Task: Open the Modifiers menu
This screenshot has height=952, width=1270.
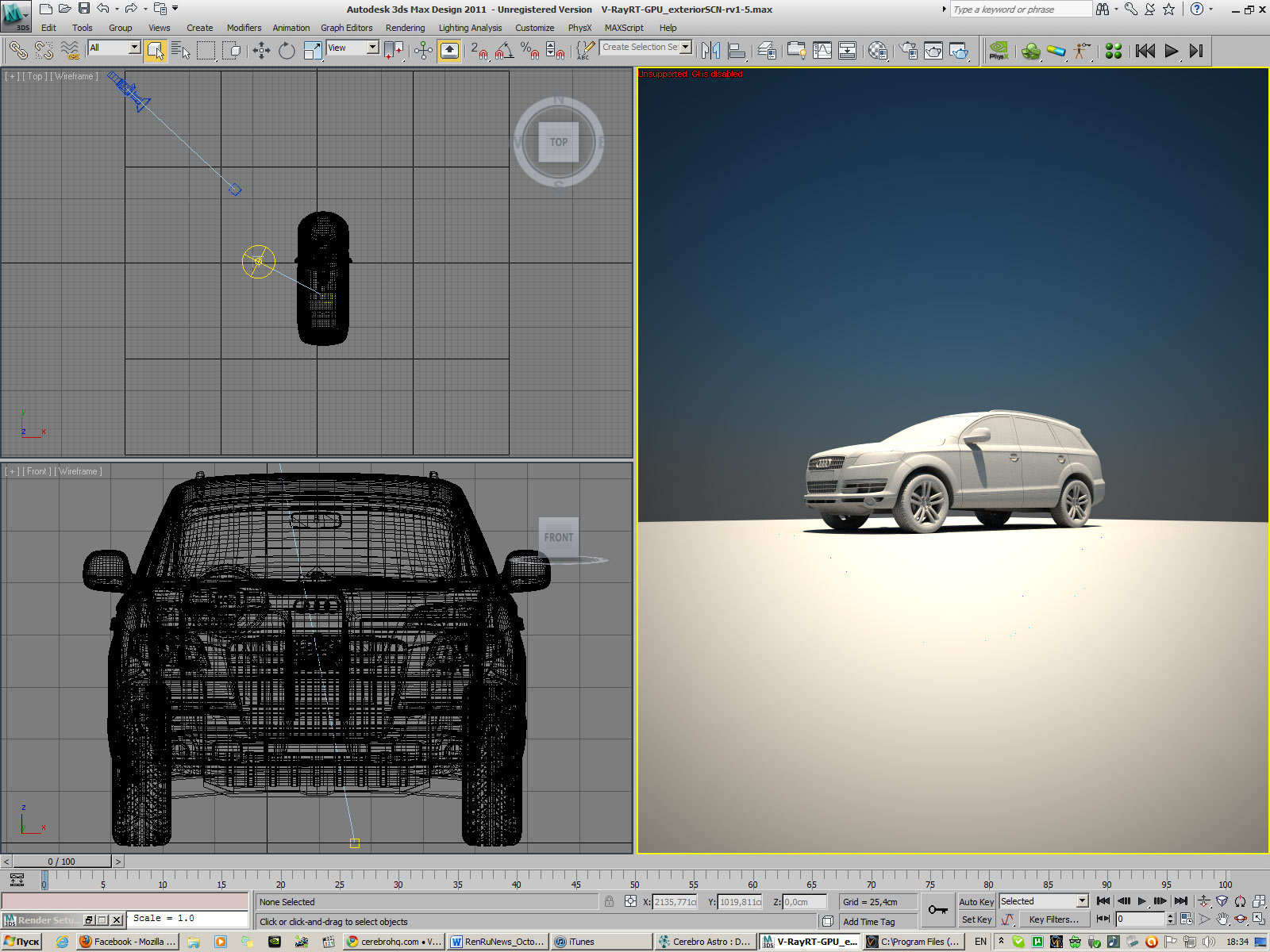Action: tap(244, 28)
